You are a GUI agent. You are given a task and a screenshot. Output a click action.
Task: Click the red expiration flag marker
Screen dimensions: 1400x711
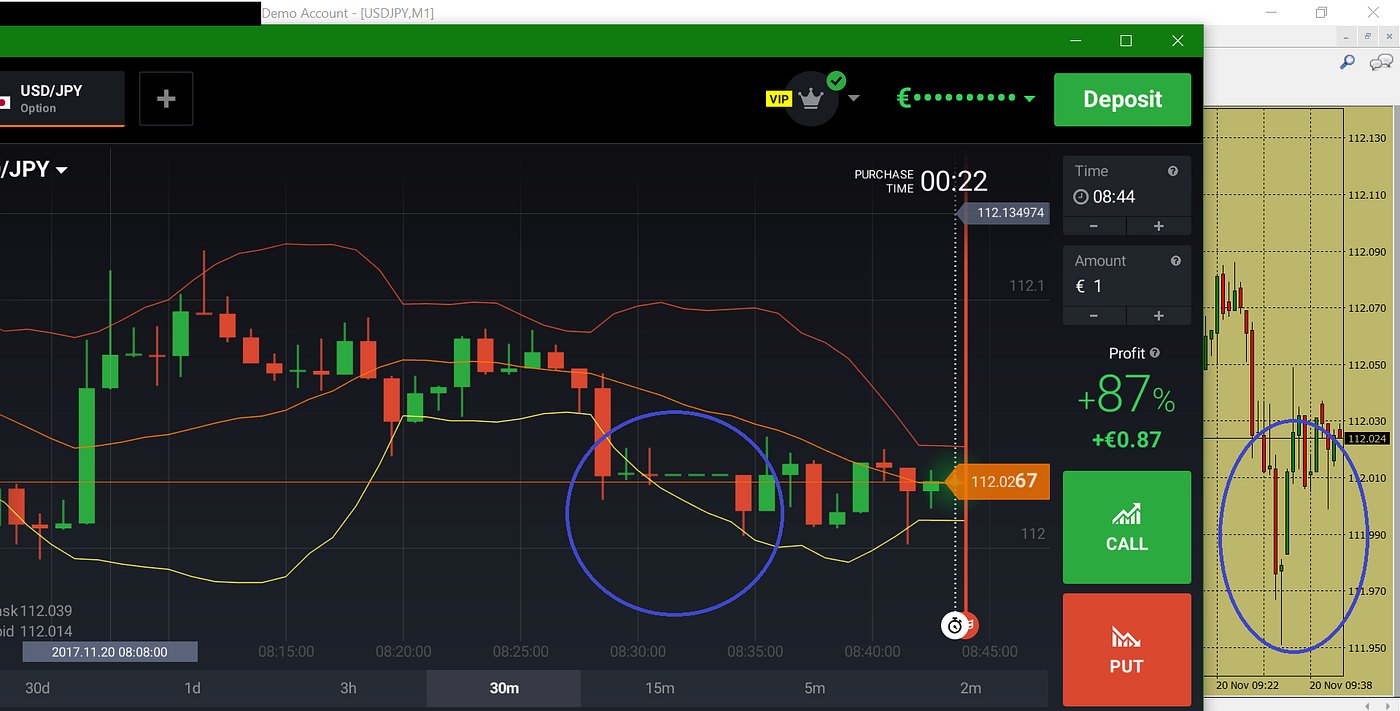972,626
